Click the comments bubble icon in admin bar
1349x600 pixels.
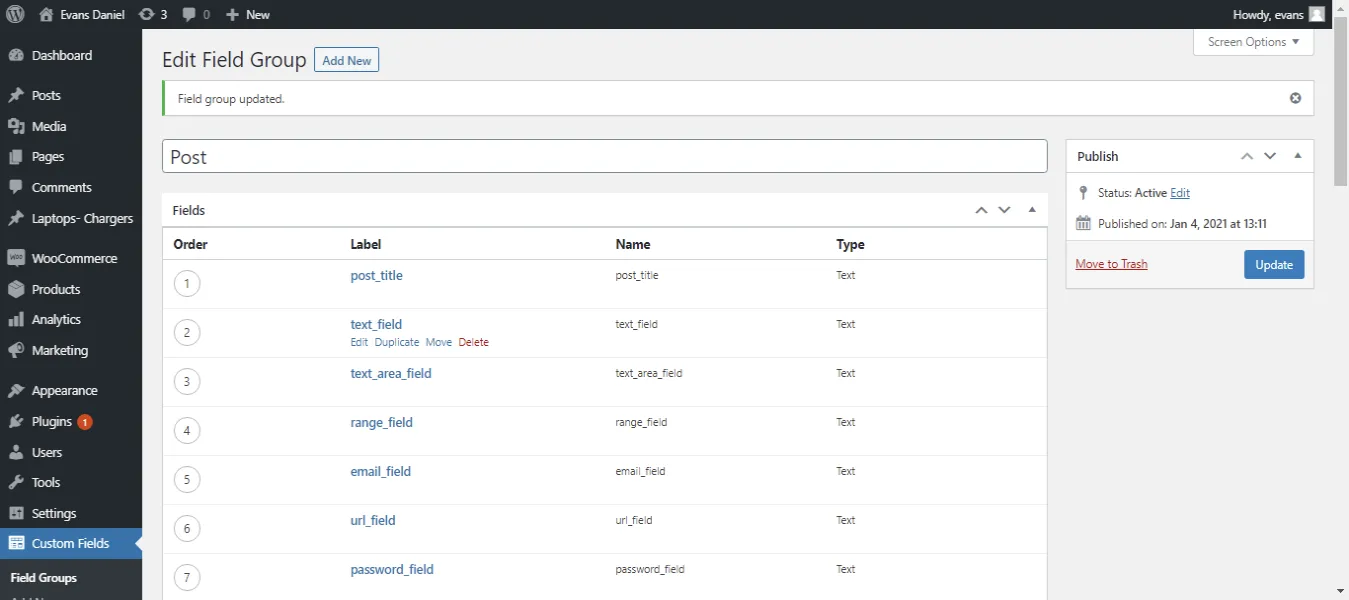pyautogui.click(x=189, y=14)
